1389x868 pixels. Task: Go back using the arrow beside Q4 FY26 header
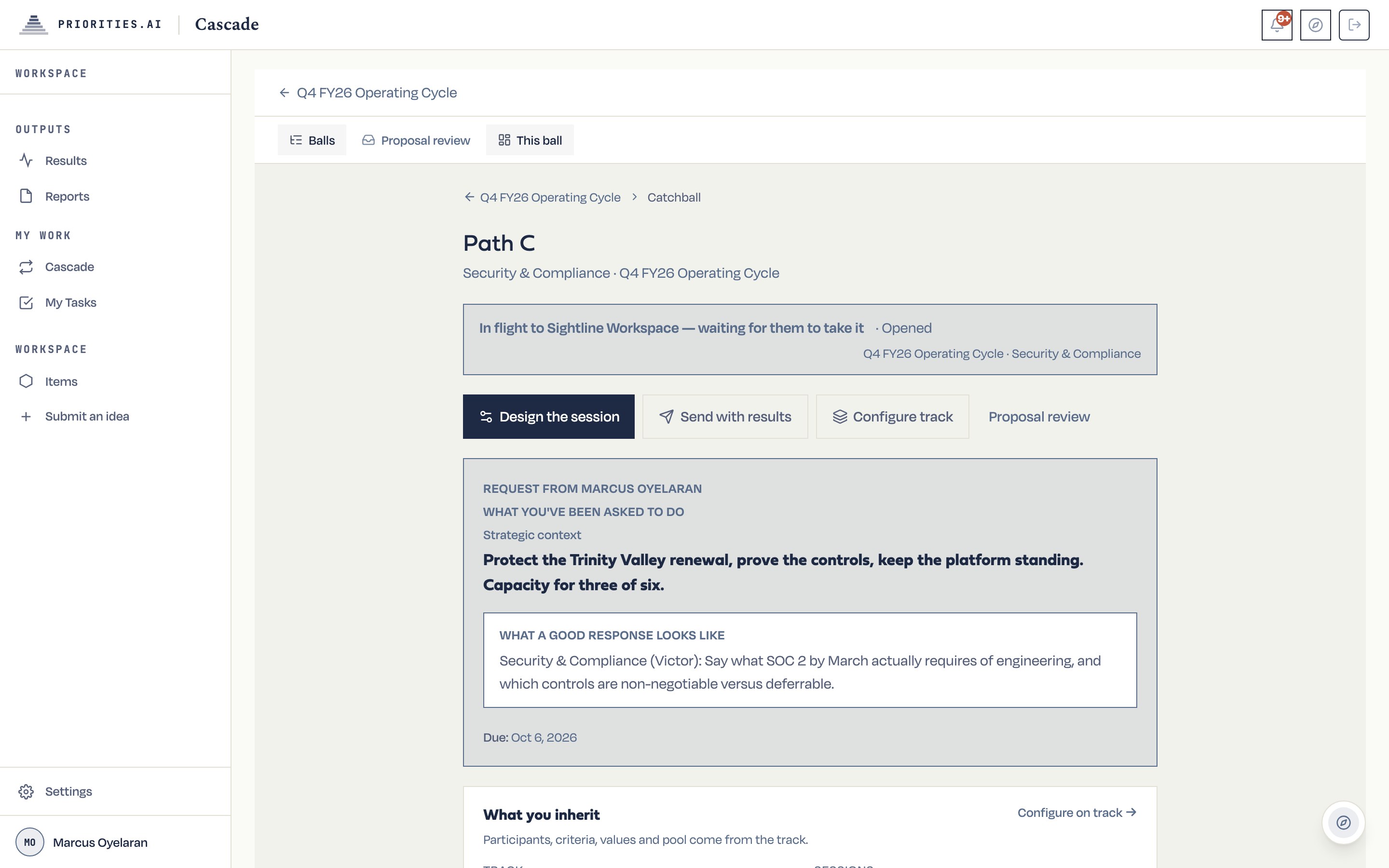point(284,93)
